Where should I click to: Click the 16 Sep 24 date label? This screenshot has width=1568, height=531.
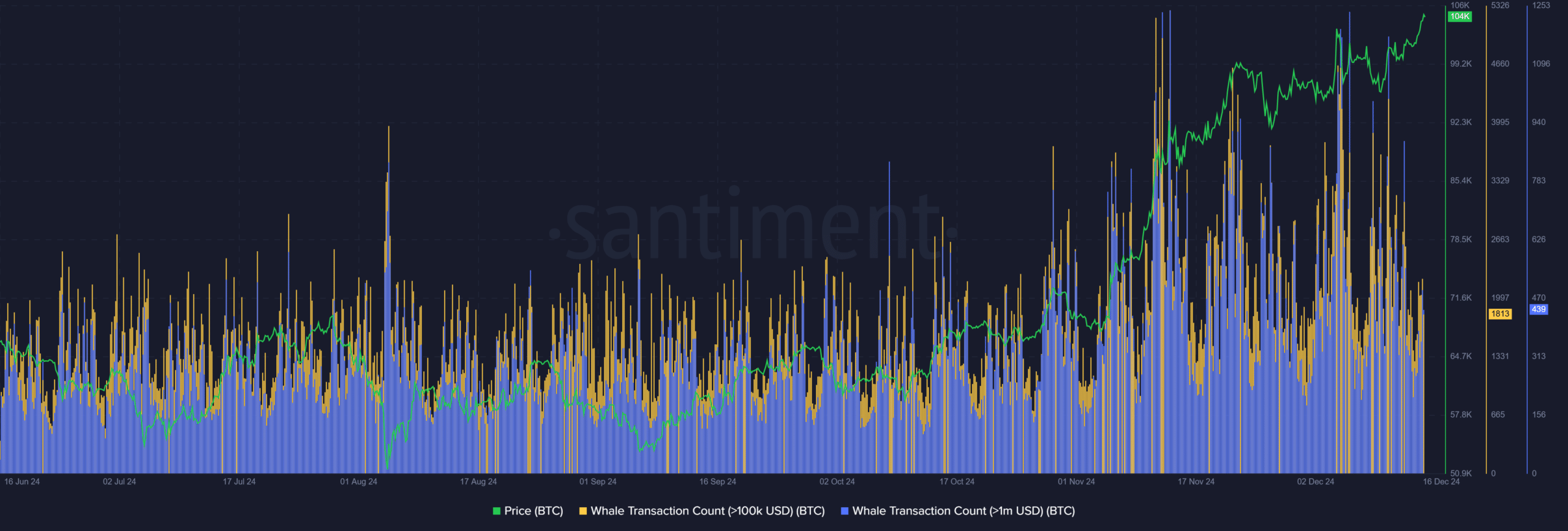(x=718, y=481)
